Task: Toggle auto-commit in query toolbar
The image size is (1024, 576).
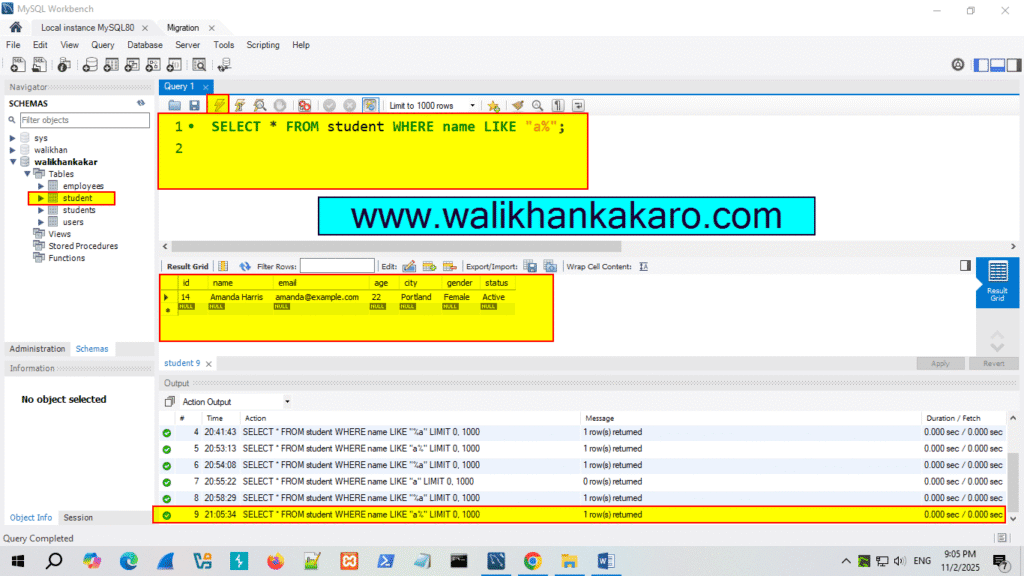Action: (369, 104)
